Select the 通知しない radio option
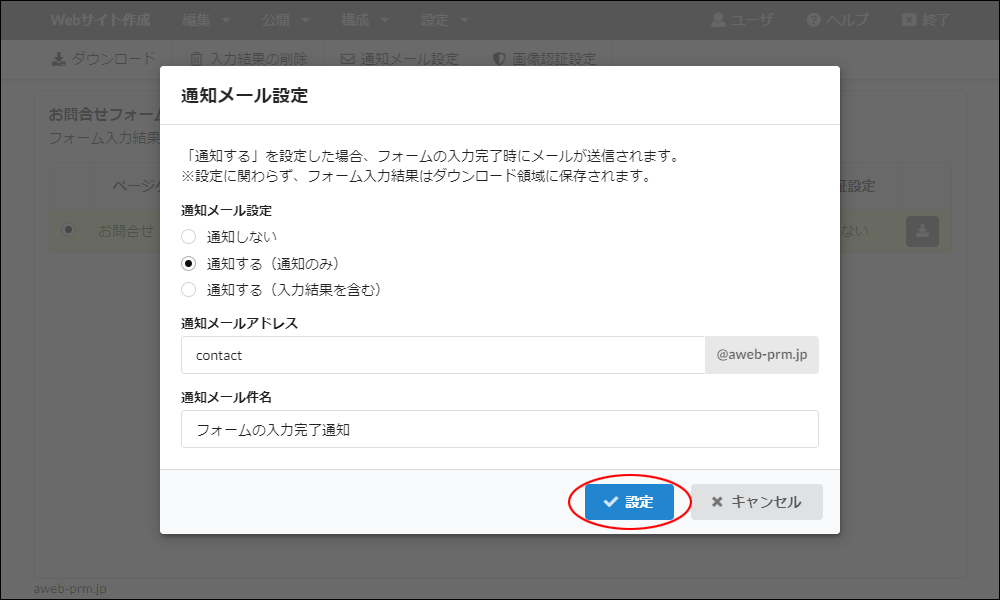The image size is (1000, 600). coord(188,237)
